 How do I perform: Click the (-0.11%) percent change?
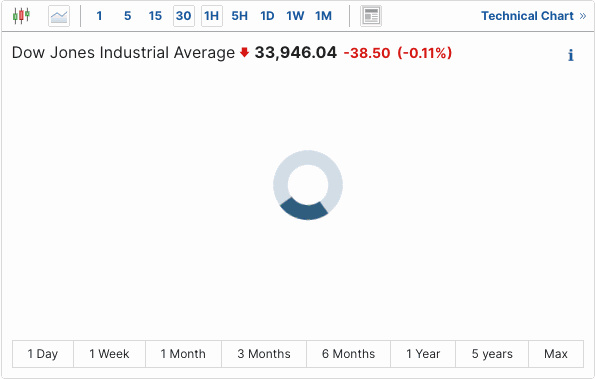[x=425, y=53]
